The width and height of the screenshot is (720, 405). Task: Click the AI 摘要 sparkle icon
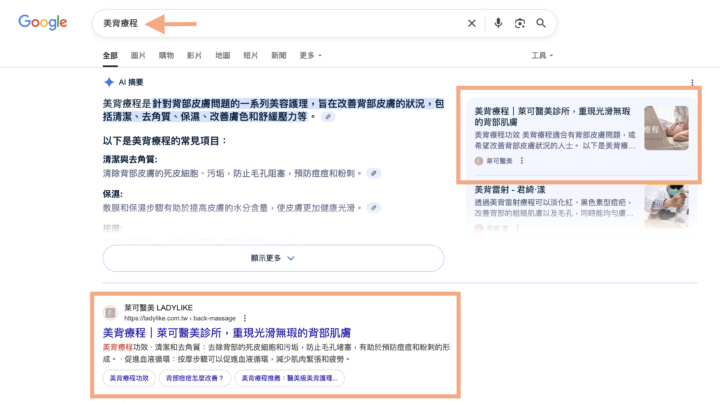[x=109, y=82]
